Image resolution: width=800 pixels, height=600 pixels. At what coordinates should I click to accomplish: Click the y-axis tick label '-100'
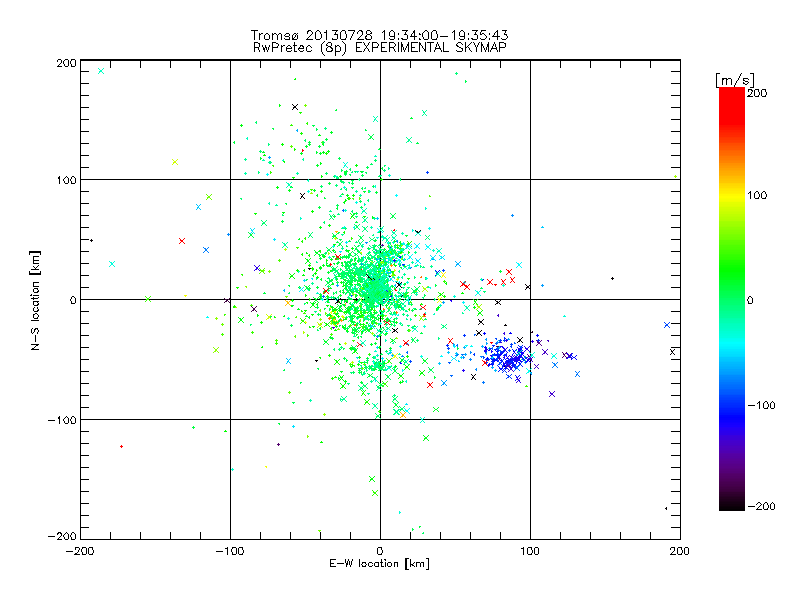click(62, 420)
